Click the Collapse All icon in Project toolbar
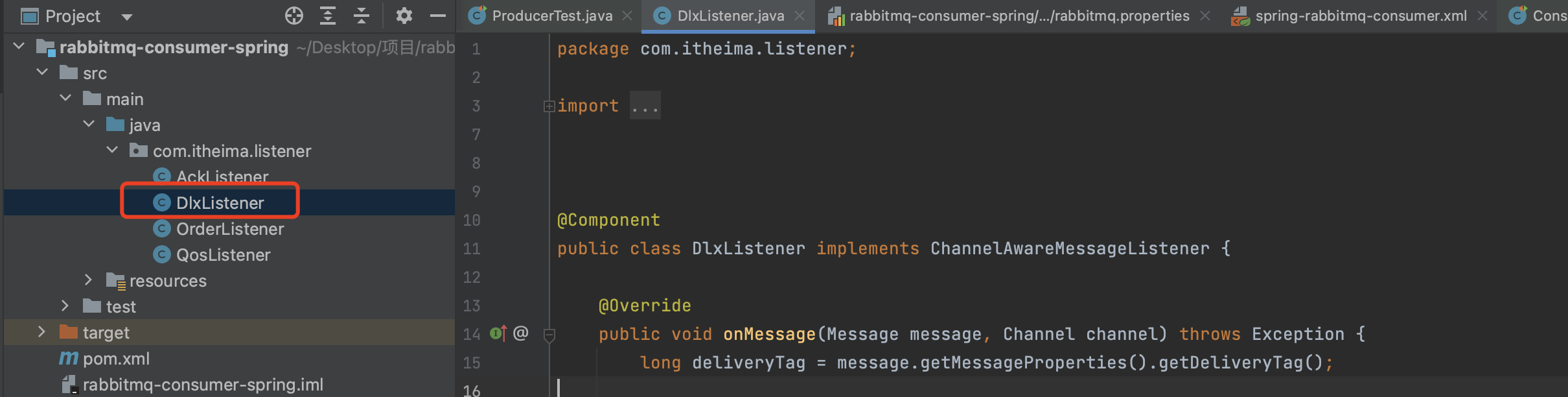 point(362,16)
